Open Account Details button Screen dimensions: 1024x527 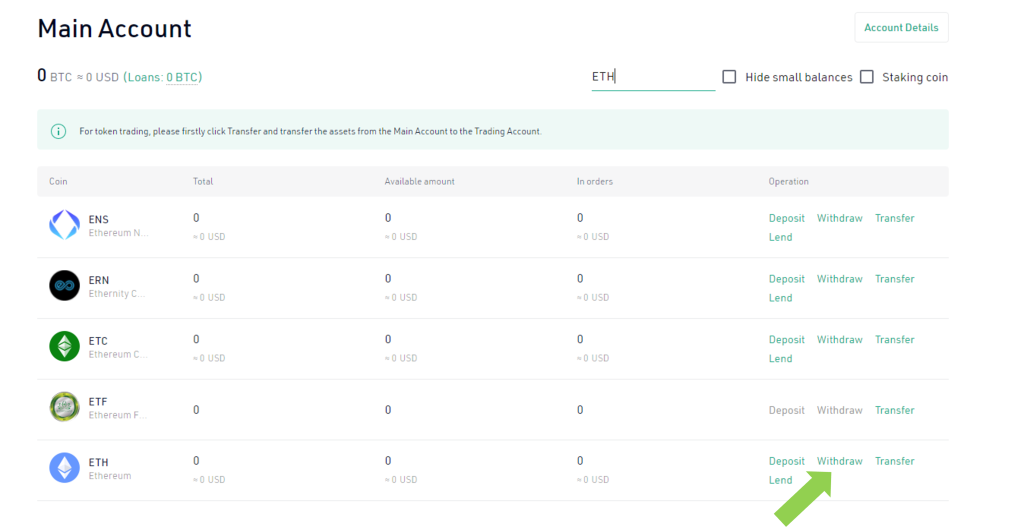901,27
